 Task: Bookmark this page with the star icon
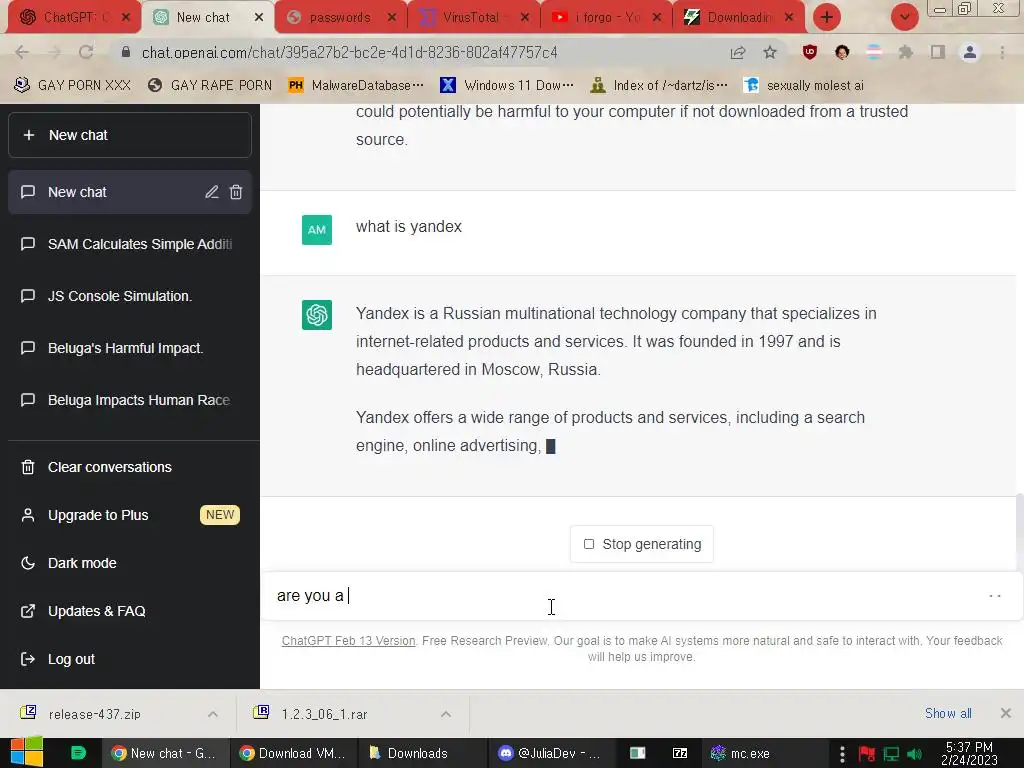click(x=770, y=52)
